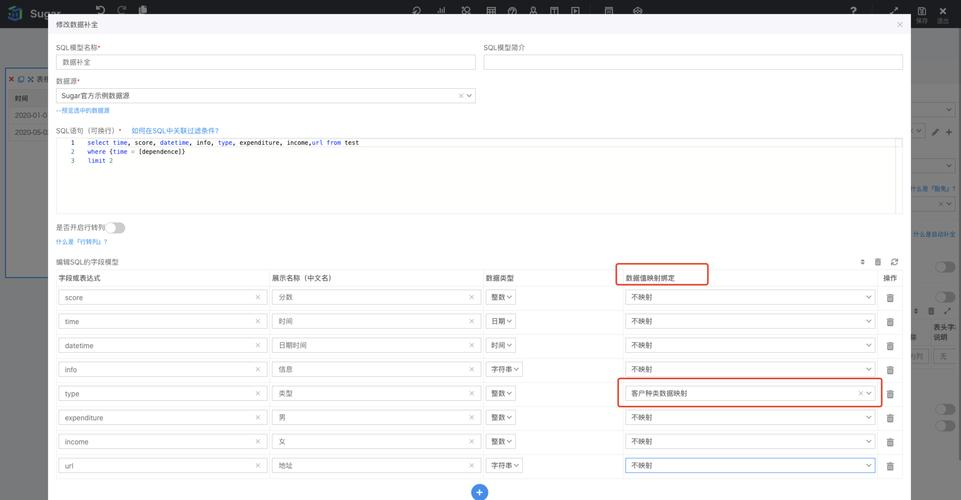Clear the 地址 display name

pyautogui.click(x=471, y=466)
